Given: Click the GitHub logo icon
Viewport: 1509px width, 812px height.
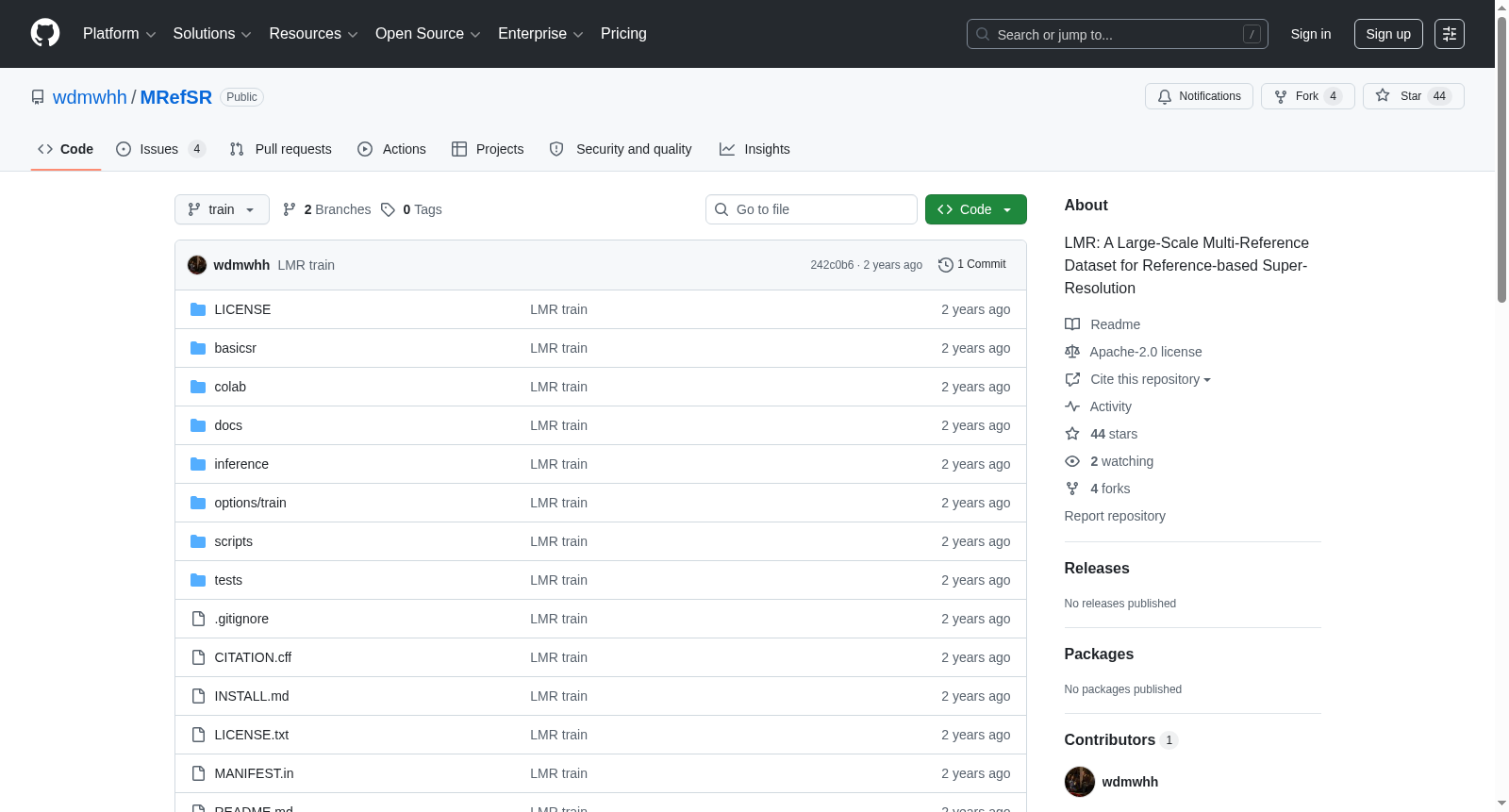Looking at the screenshot, I should (x=45, y=34).
